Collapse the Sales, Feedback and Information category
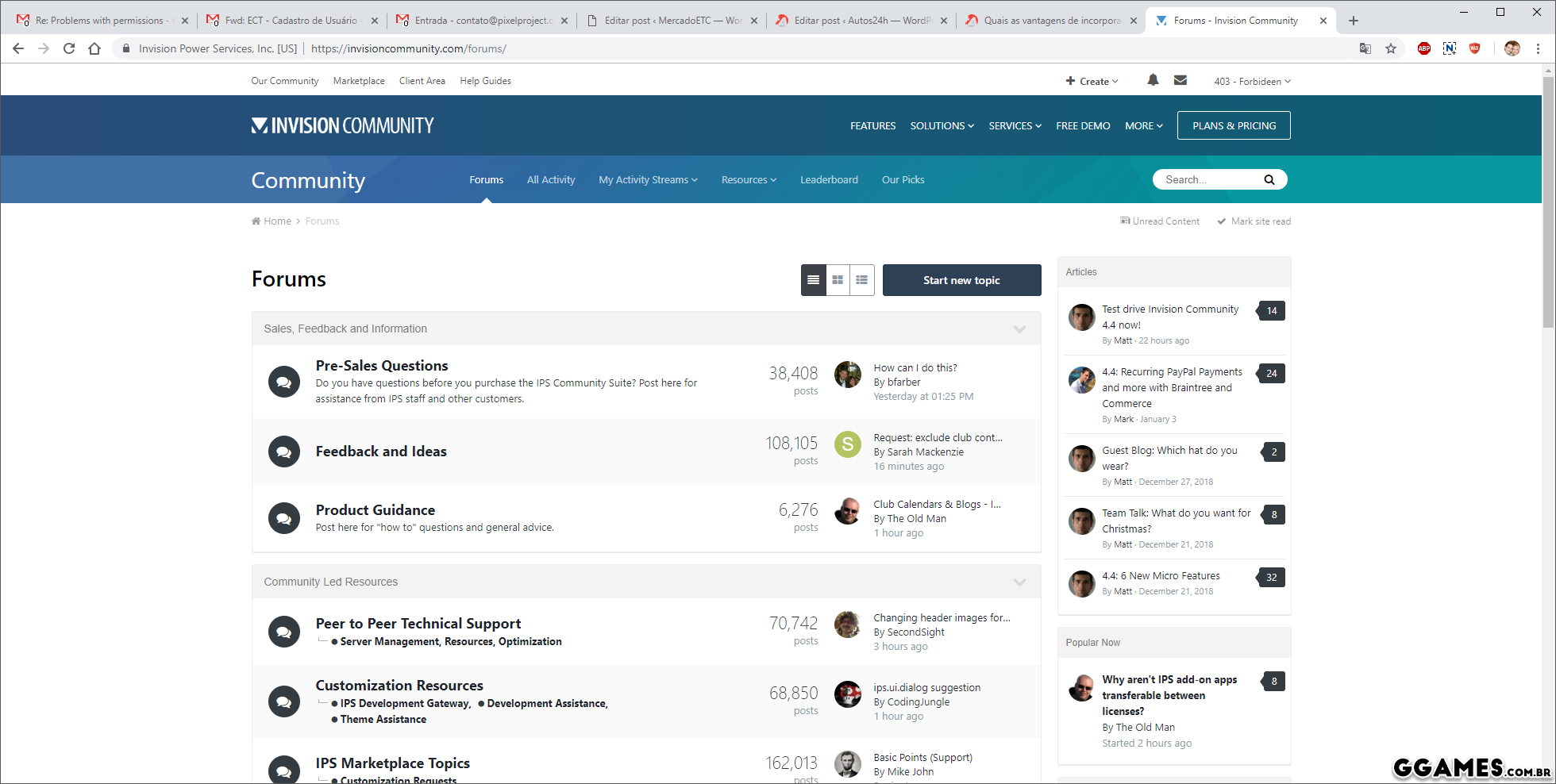This screenshot has height=784, width=1556. 1019,329
